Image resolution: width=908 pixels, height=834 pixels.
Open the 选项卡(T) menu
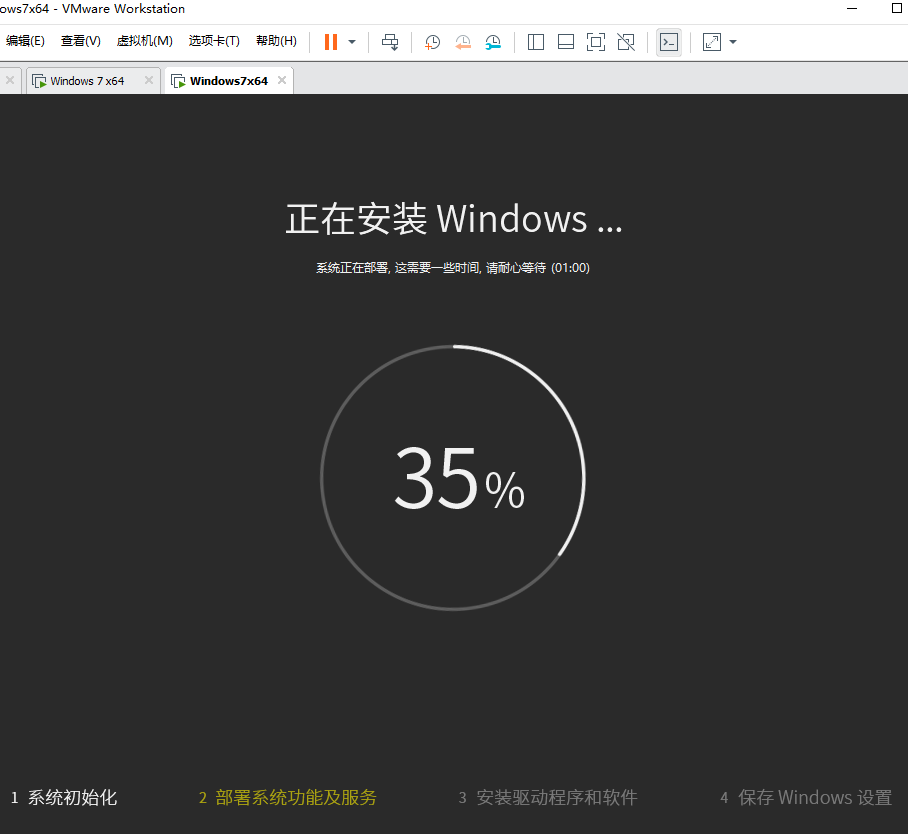click(x=214, y=41)
